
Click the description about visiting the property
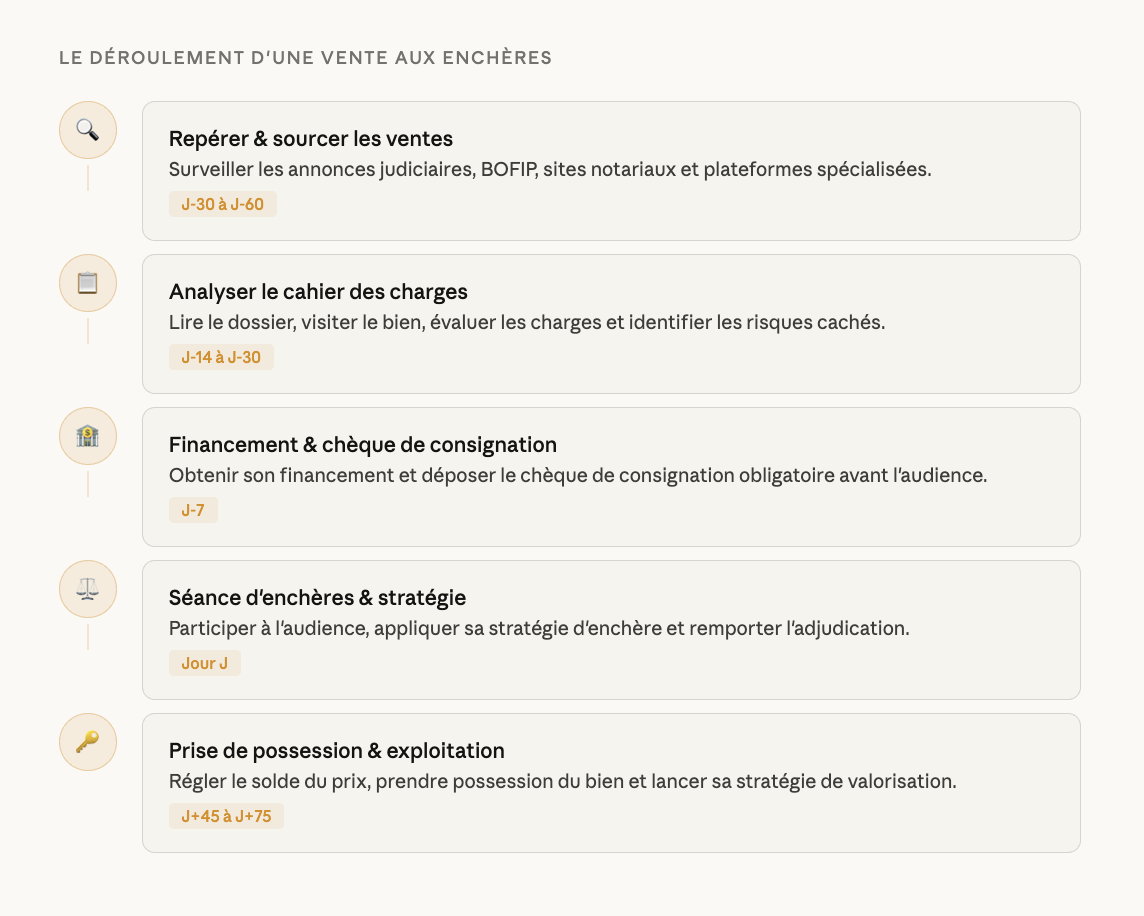point(527,322)
